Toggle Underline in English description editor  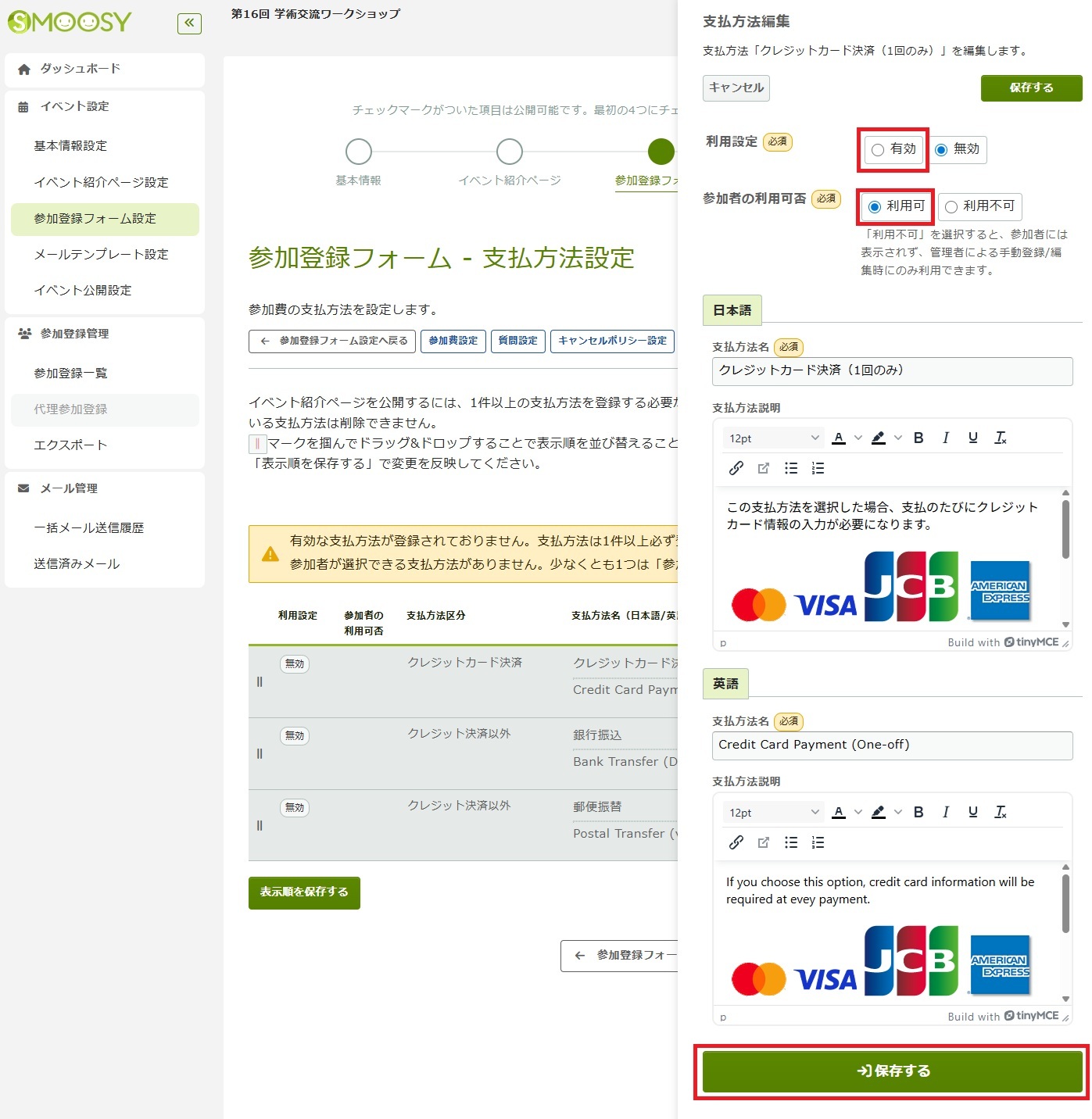(x=972, y=813)
